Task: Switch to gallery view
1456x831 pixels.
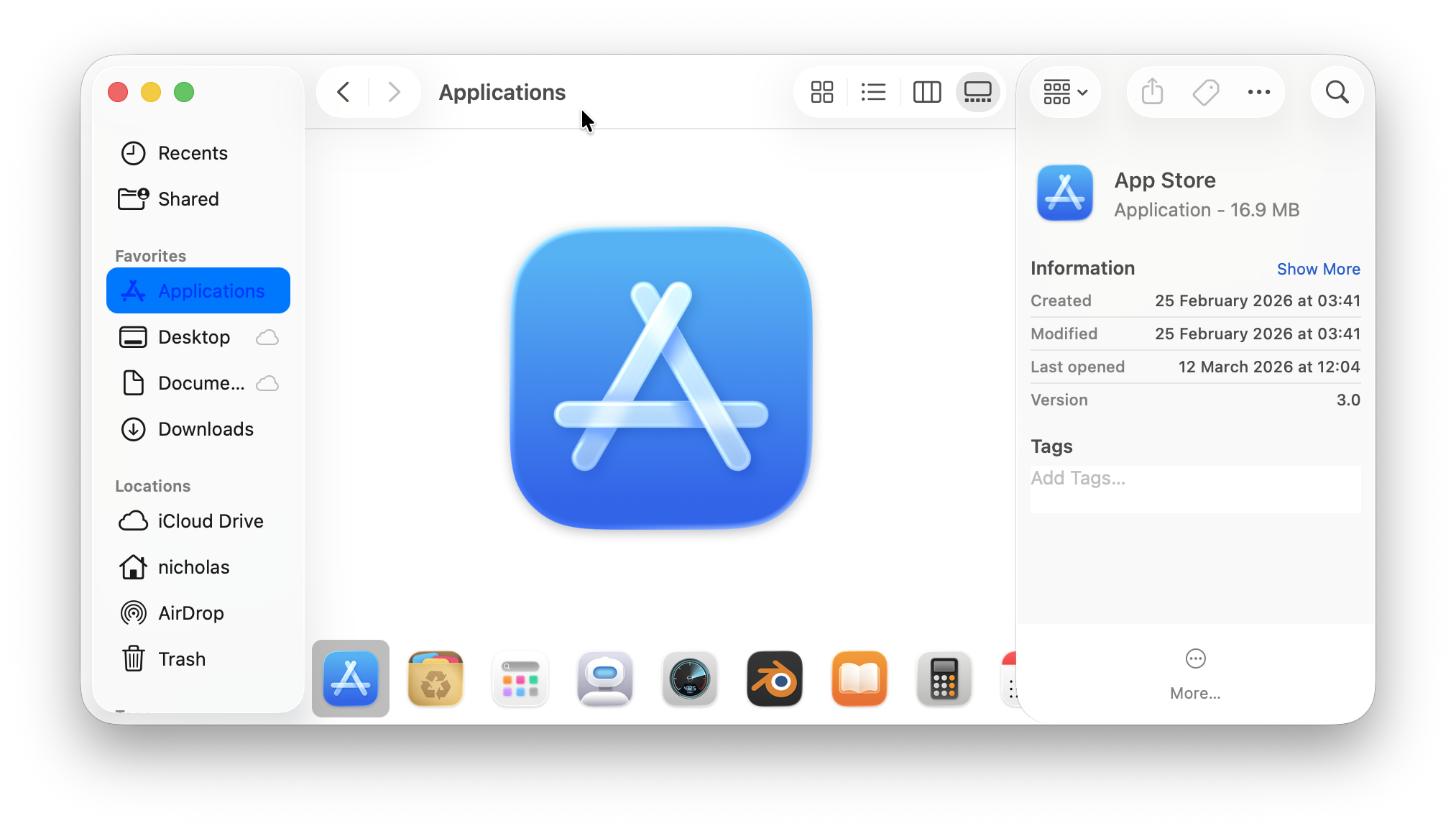Action: point(977,92)
